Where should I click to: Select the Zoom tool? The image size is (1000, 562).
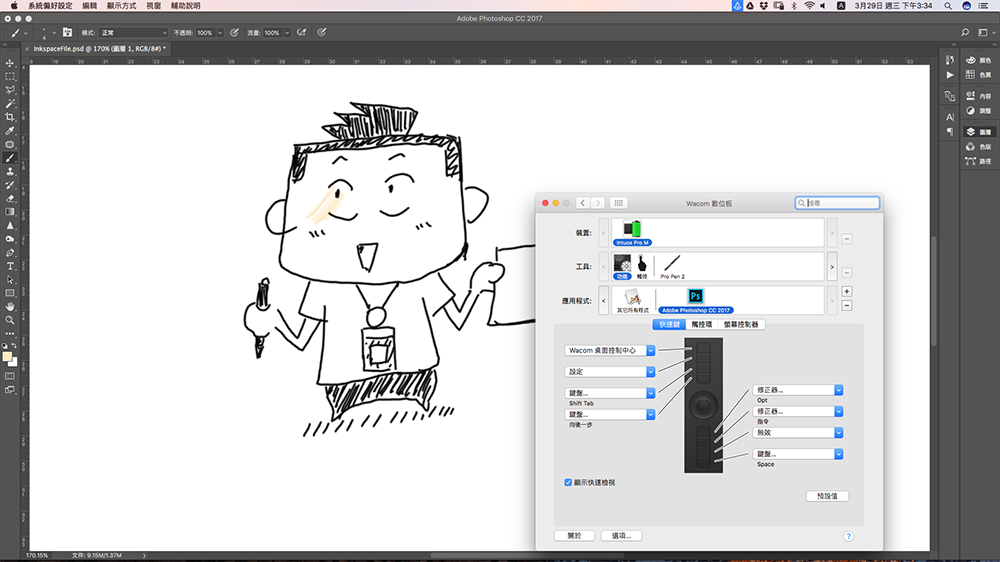click(x=10, y=320)
